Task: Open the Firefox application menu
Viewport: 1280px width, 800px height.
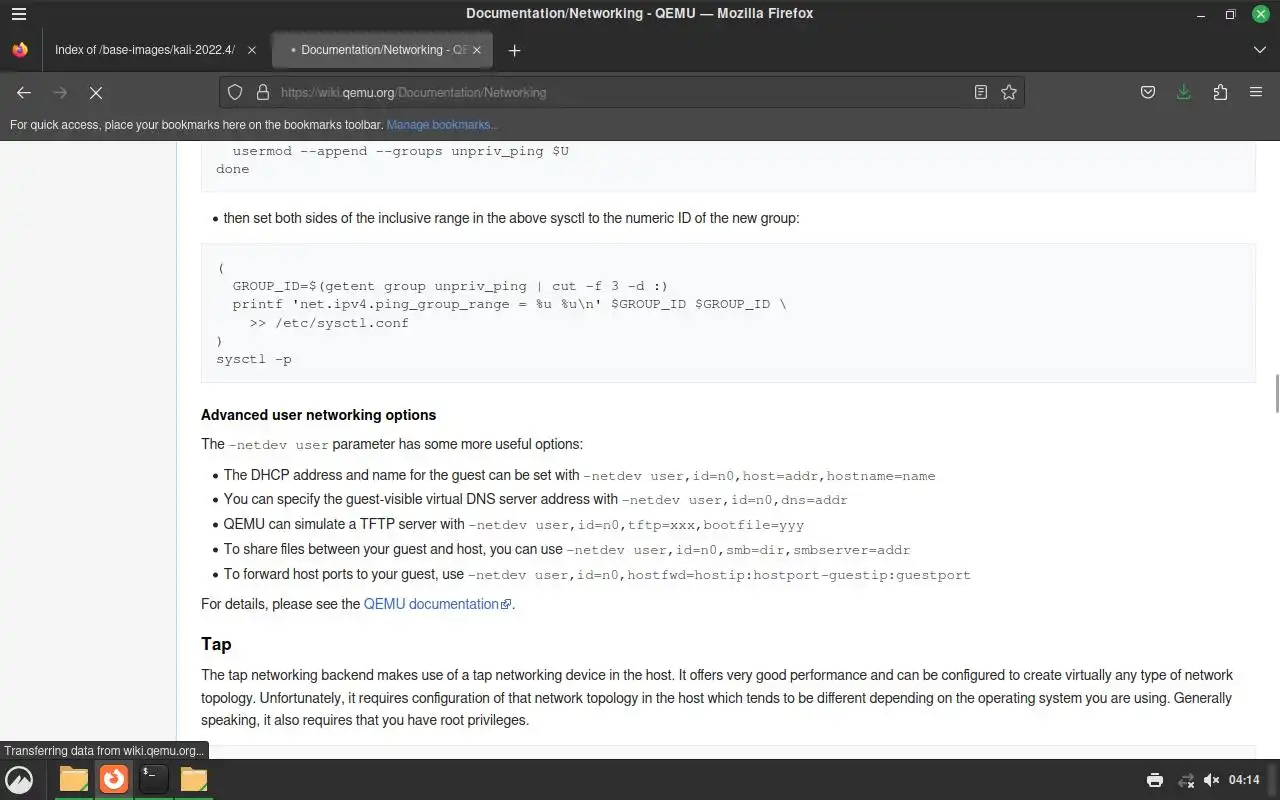Action: [x=1256, y=92]
